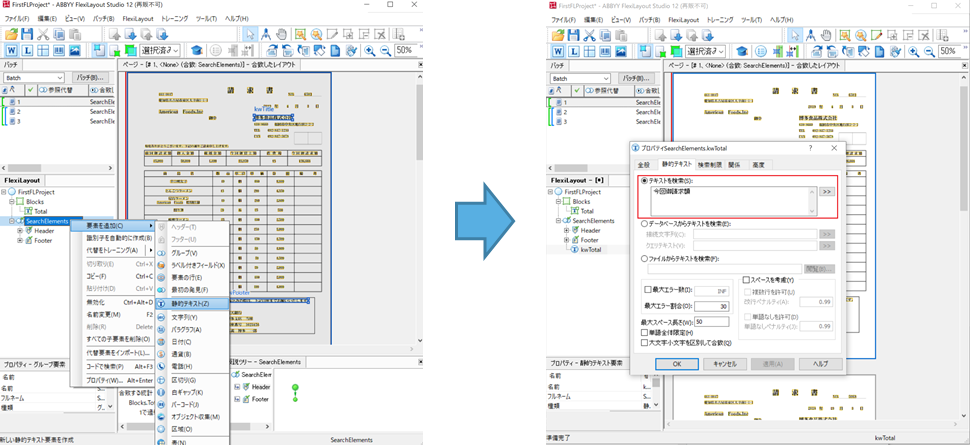Click OK in the kwTotal properties dialog
The image size is (970, 445).
click(677, 364)
